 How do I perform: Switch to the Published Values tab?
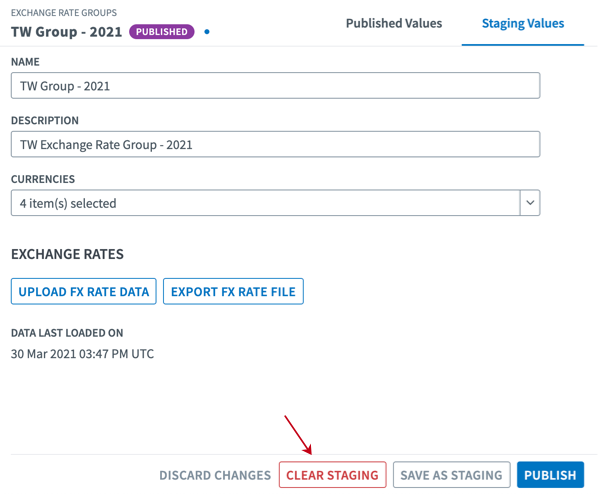pyautogui.click(x=393, y=23)
